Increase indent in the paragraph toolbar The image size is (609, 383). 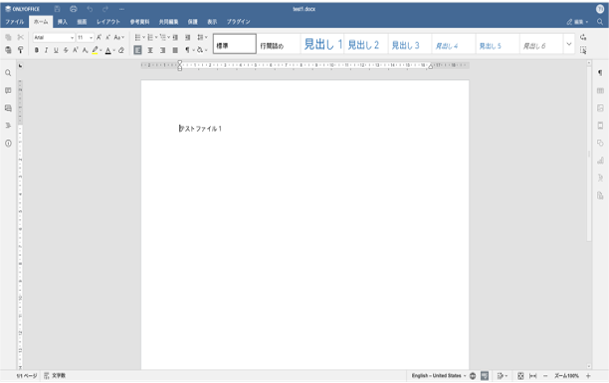[x=188, y=37]
